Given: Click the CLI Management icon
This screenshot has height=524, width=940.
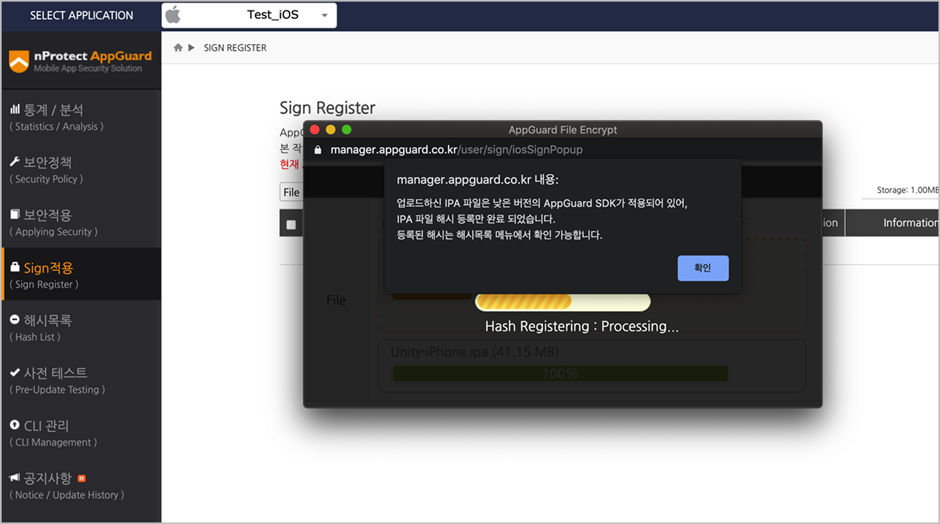Looking at the screenshot, I should (x=15, y=424).
